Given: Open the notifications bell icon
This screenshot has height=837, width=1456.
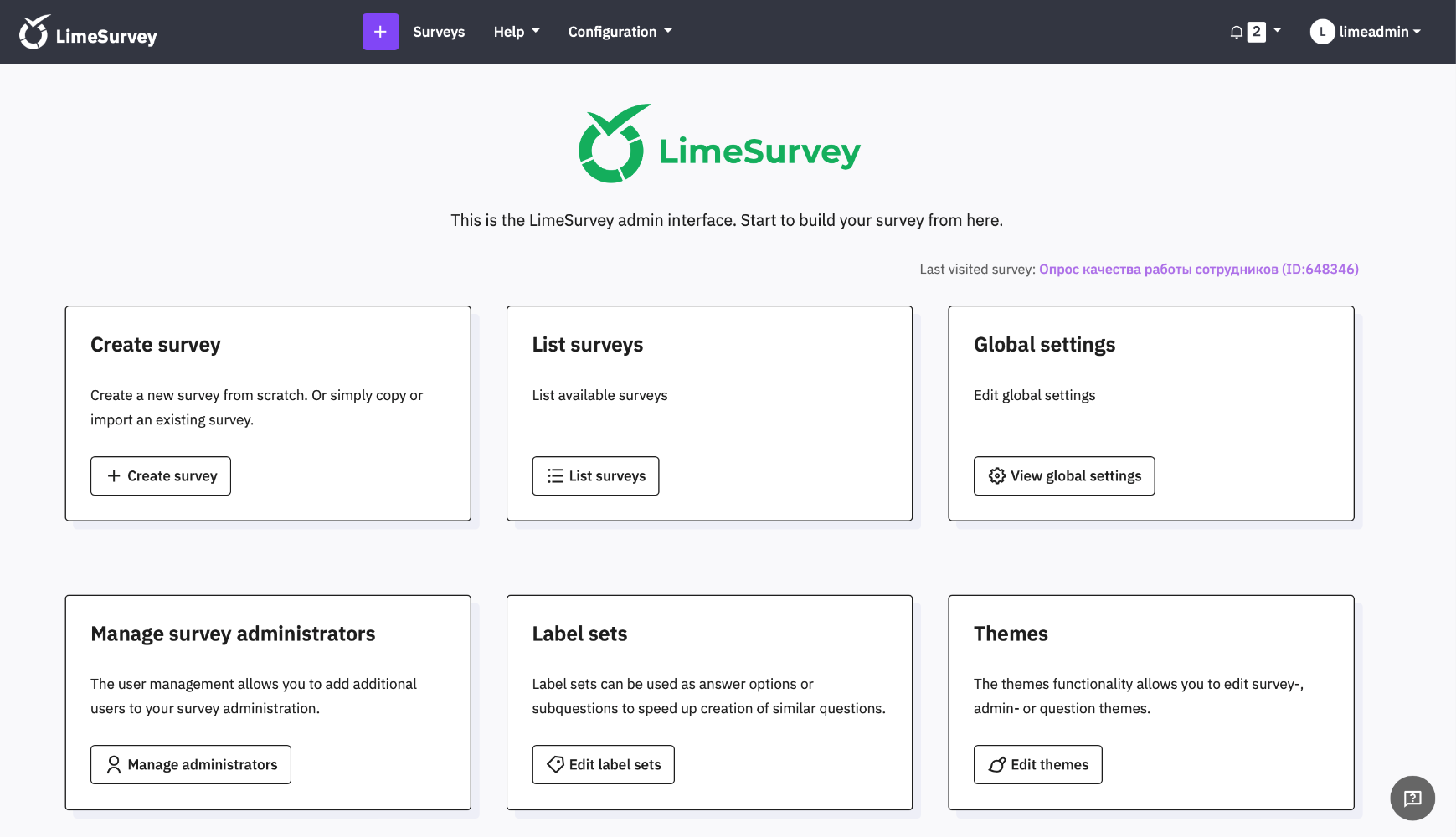Looking at the screenshot, I should (1236, 32).
